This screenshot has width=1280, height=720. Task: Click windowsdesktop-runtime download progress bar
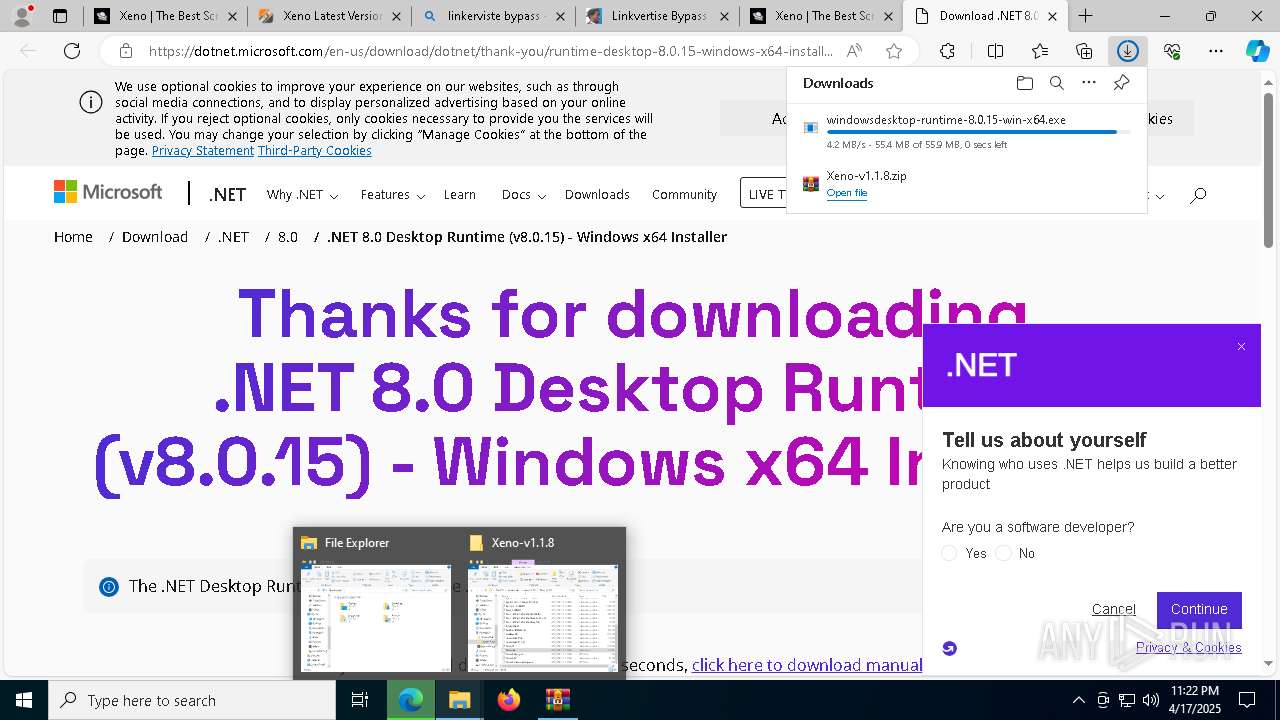pyautogui.click(x=978, y=132)
